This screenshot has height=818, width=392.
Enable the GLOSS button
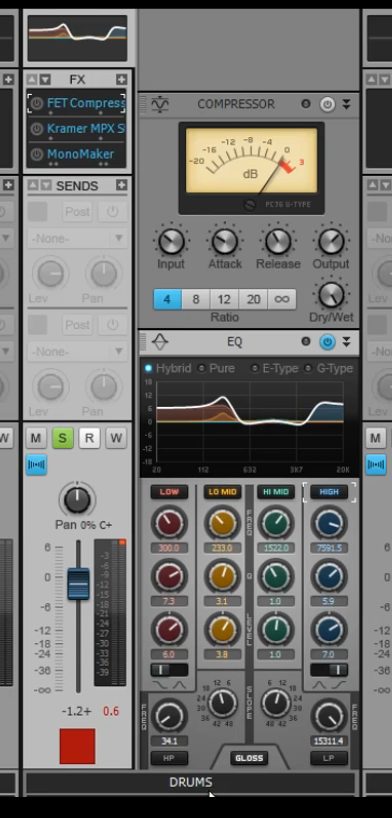coord(249,758)
